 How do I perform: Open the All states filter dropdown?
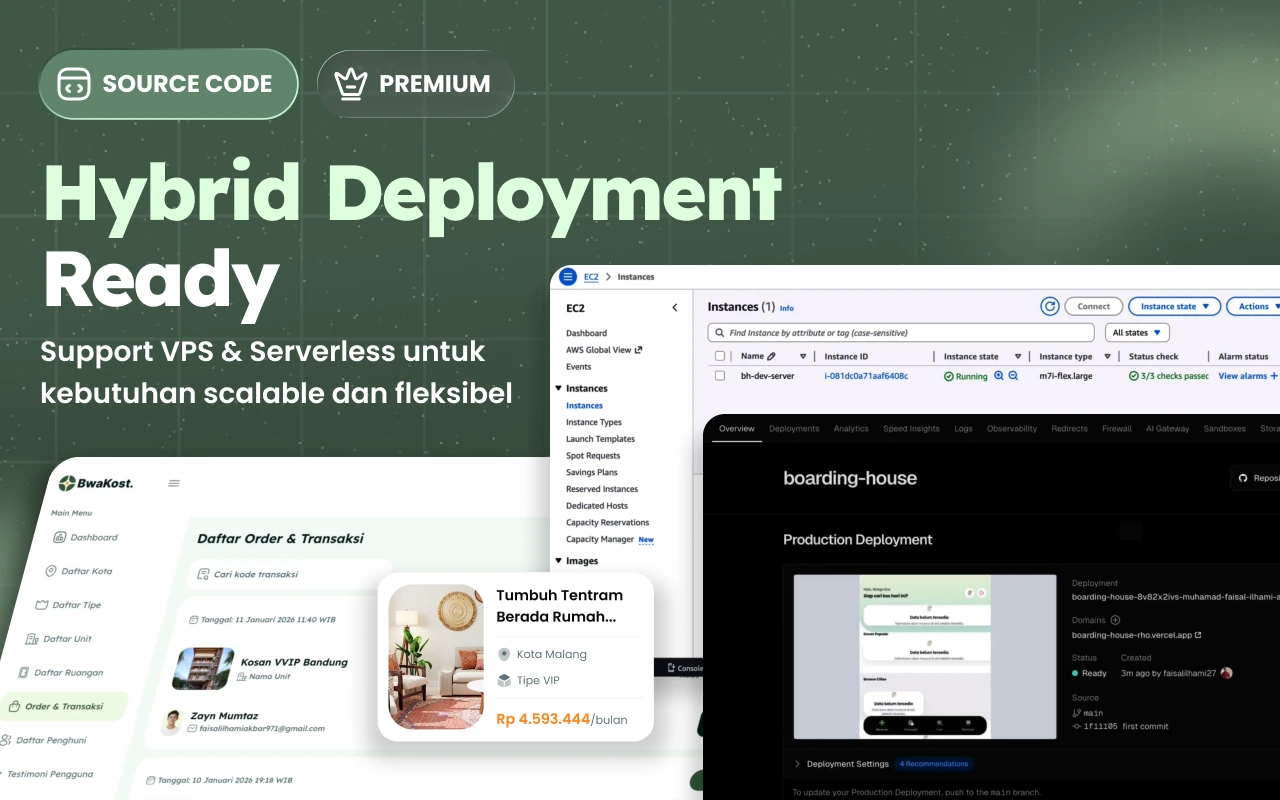[x=1136, y=332]
